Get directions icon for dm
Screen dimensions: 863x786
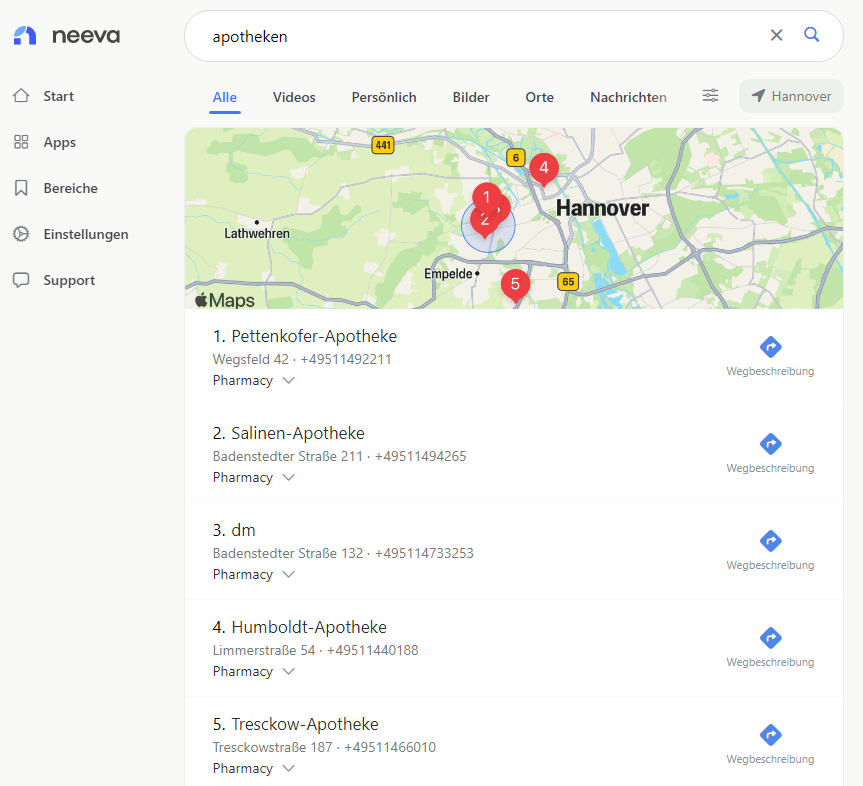click(x=771, y=541)
